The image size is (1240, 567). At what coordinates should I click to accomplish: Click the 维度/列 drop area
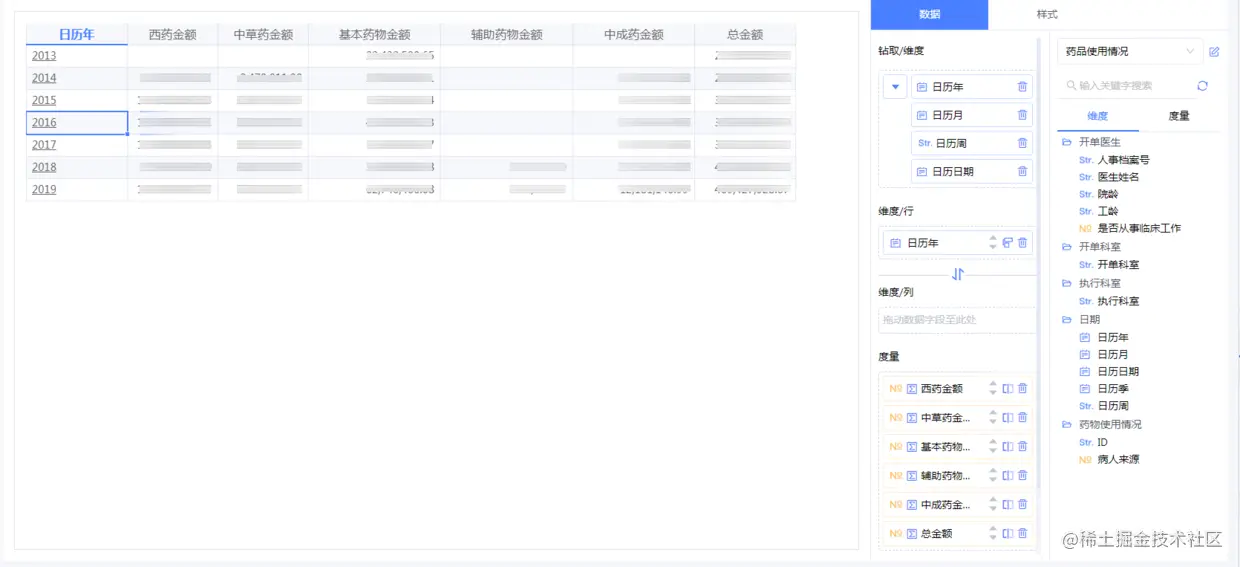pos(957,320)
